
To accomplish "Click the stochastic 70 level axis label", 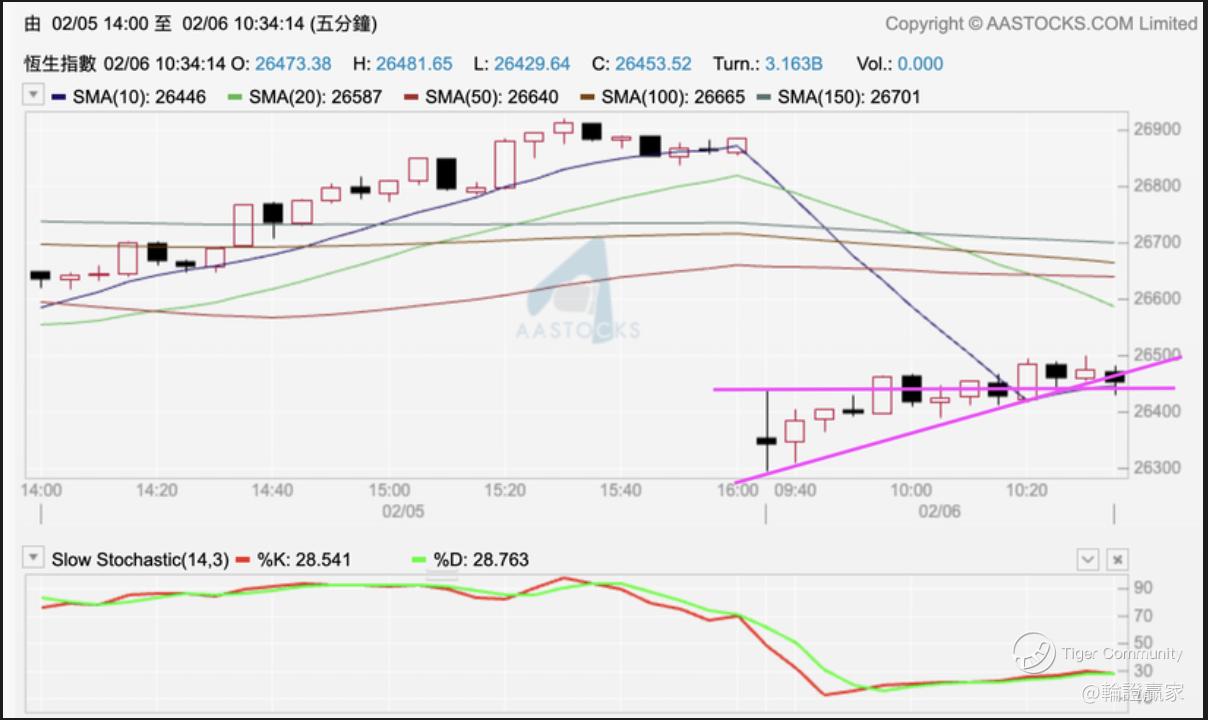I will click(x=1142, y=616).
